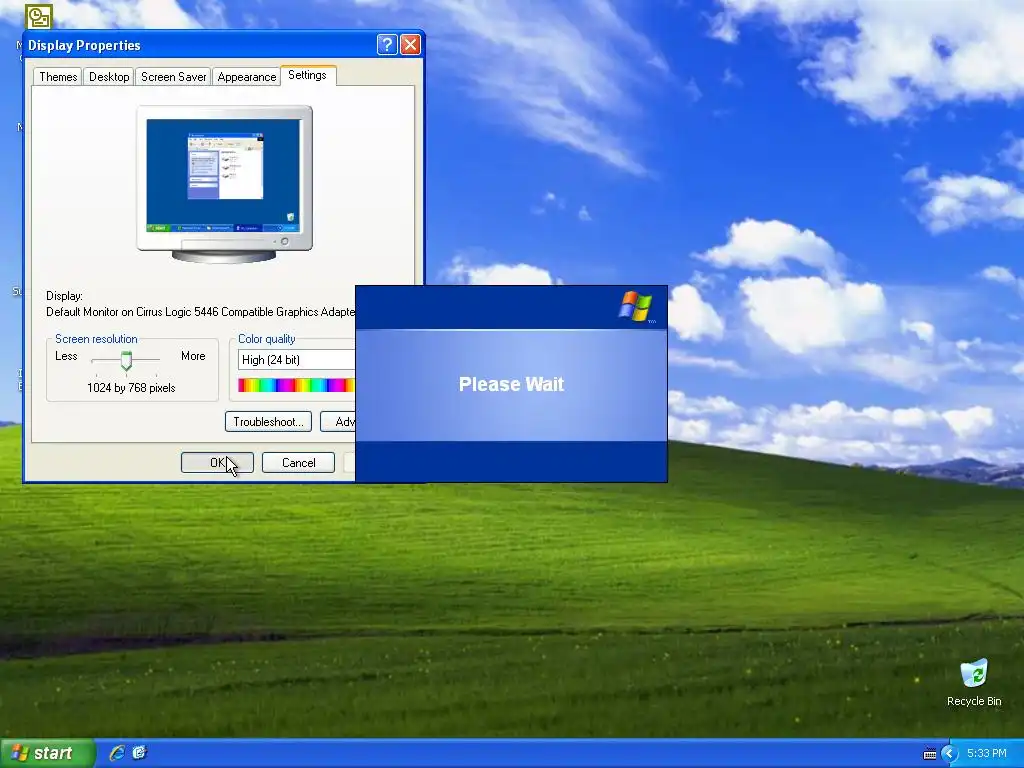
Task: Click the help question mark button
Action: pyautogui.click(x=387, y=44)
